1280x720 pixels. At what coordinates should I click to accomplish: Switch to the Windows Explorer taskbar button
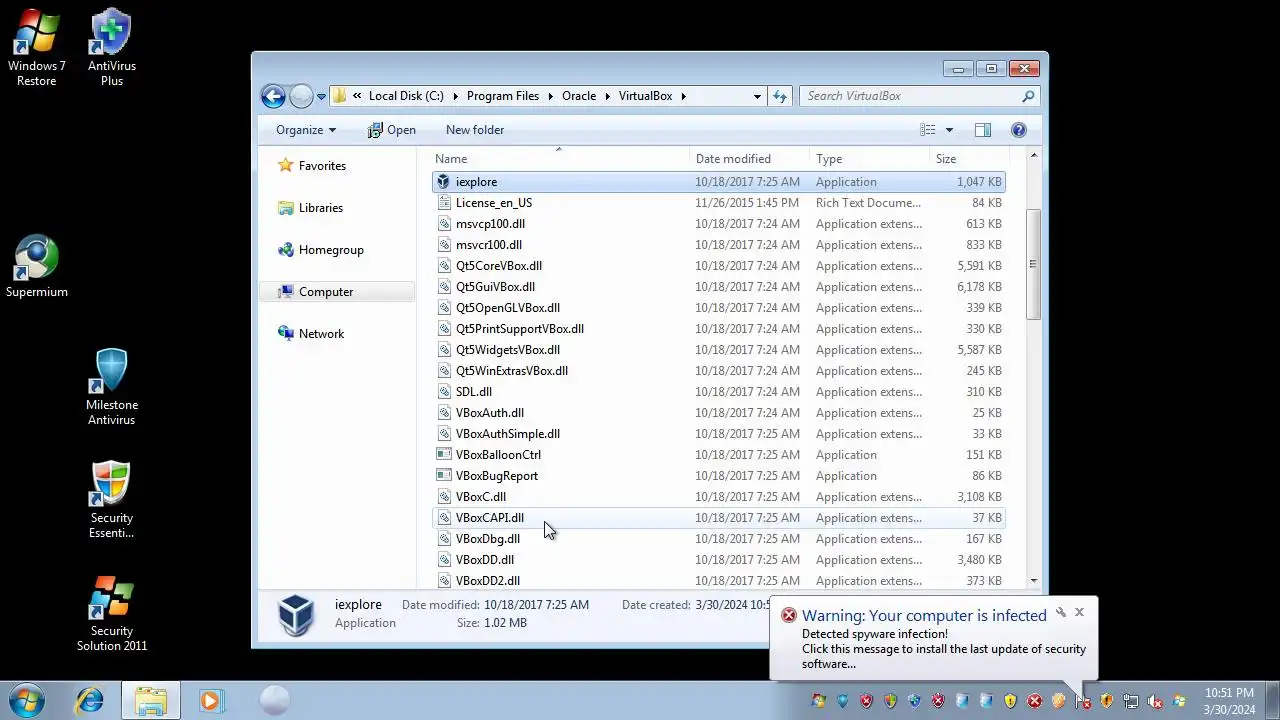[x=151, y=701]
